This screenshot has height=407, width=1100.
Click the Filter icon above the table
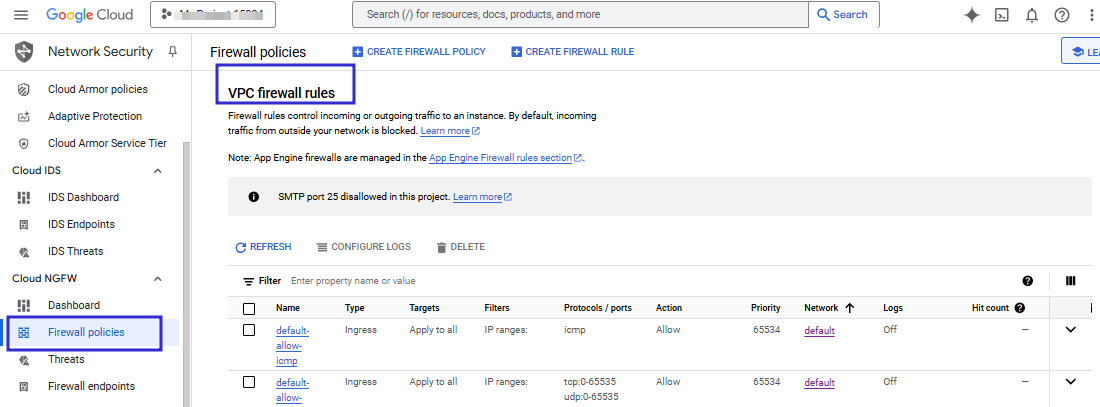coord(248,281)
